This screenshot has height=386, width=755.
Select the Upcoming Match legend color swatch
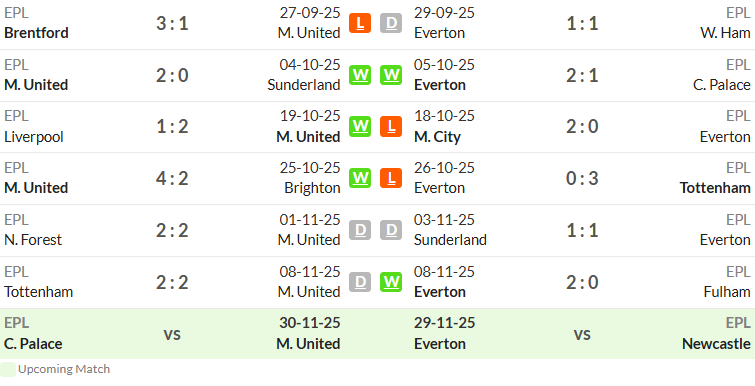click(x=8, y=369)
